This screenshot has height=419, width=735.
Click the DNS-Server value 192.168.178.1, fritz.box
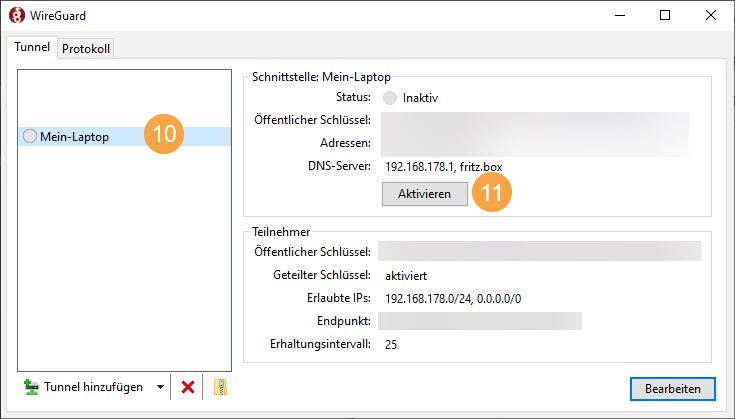443,167
